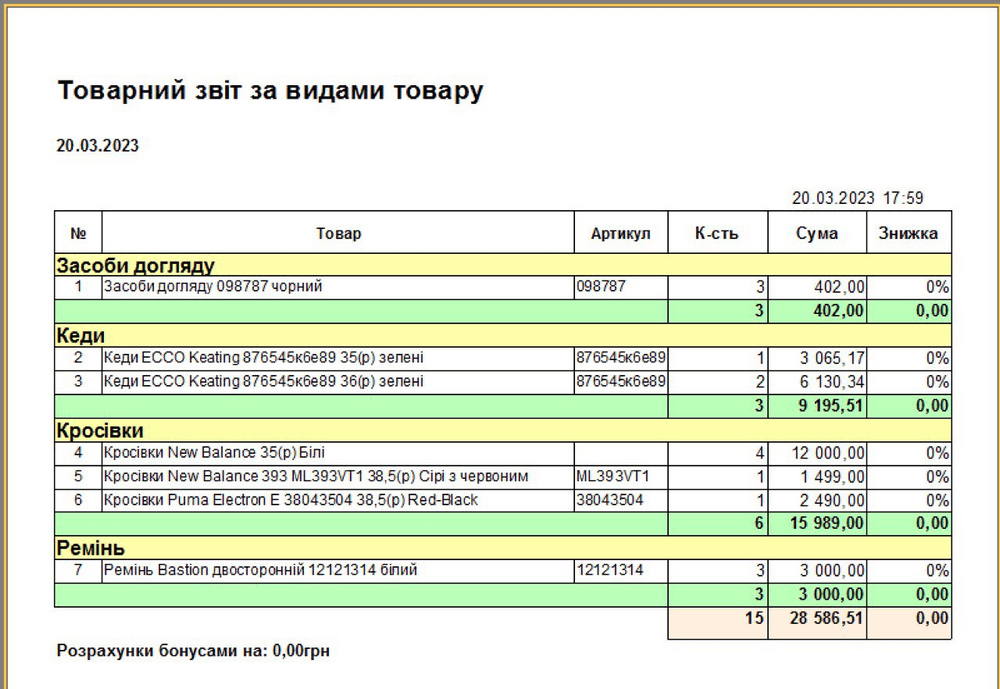Click article number 876545к6е89 in row 2
Screen dimensions: 1000x689
[x=620, y=357]
